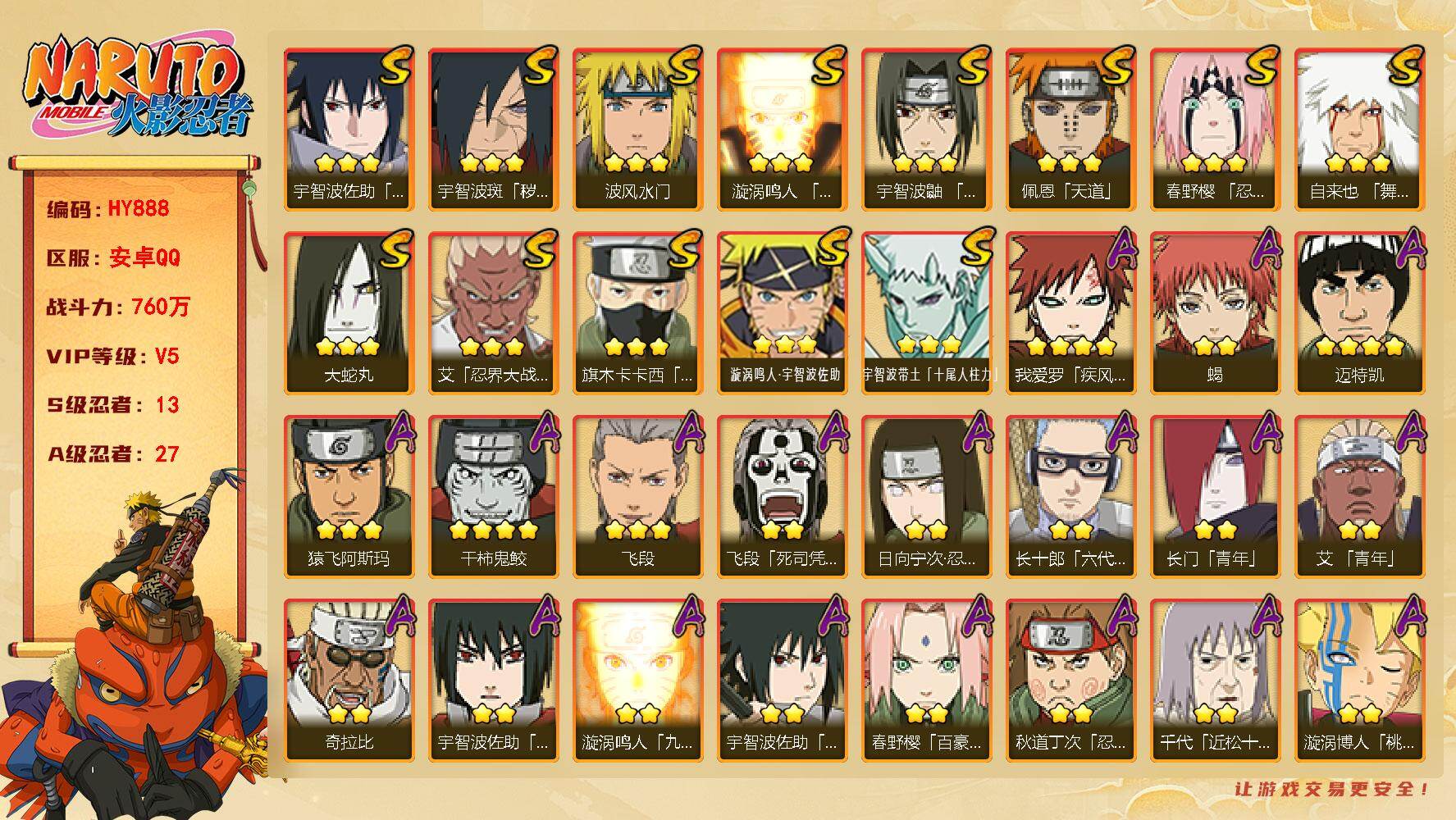
Task: Select the 奇拉比 ninja card
Action: pyautogui.click(x=349, y=680)
